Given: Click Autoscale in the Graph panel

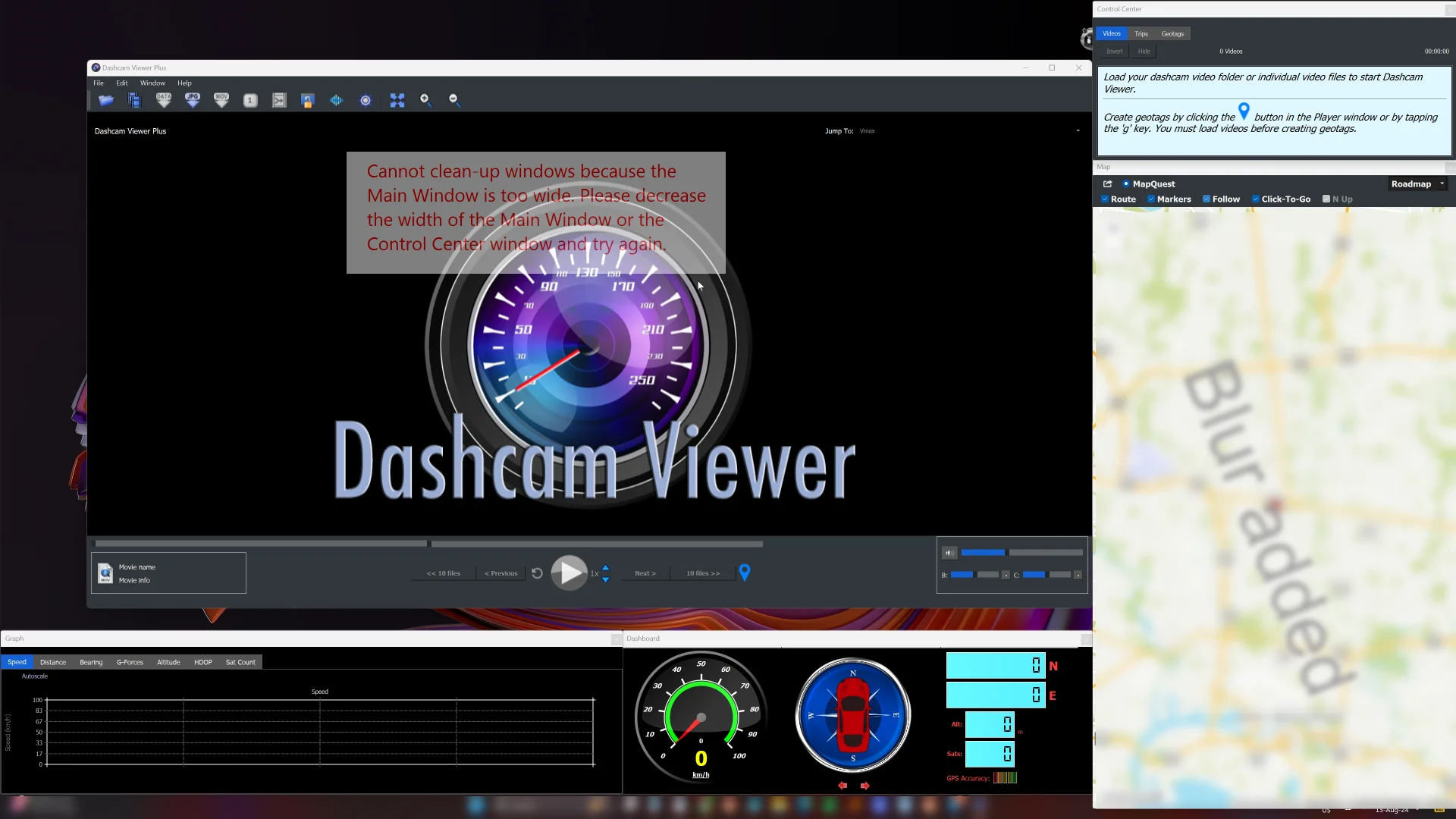Looking at the screenshot, I should 35,676.
